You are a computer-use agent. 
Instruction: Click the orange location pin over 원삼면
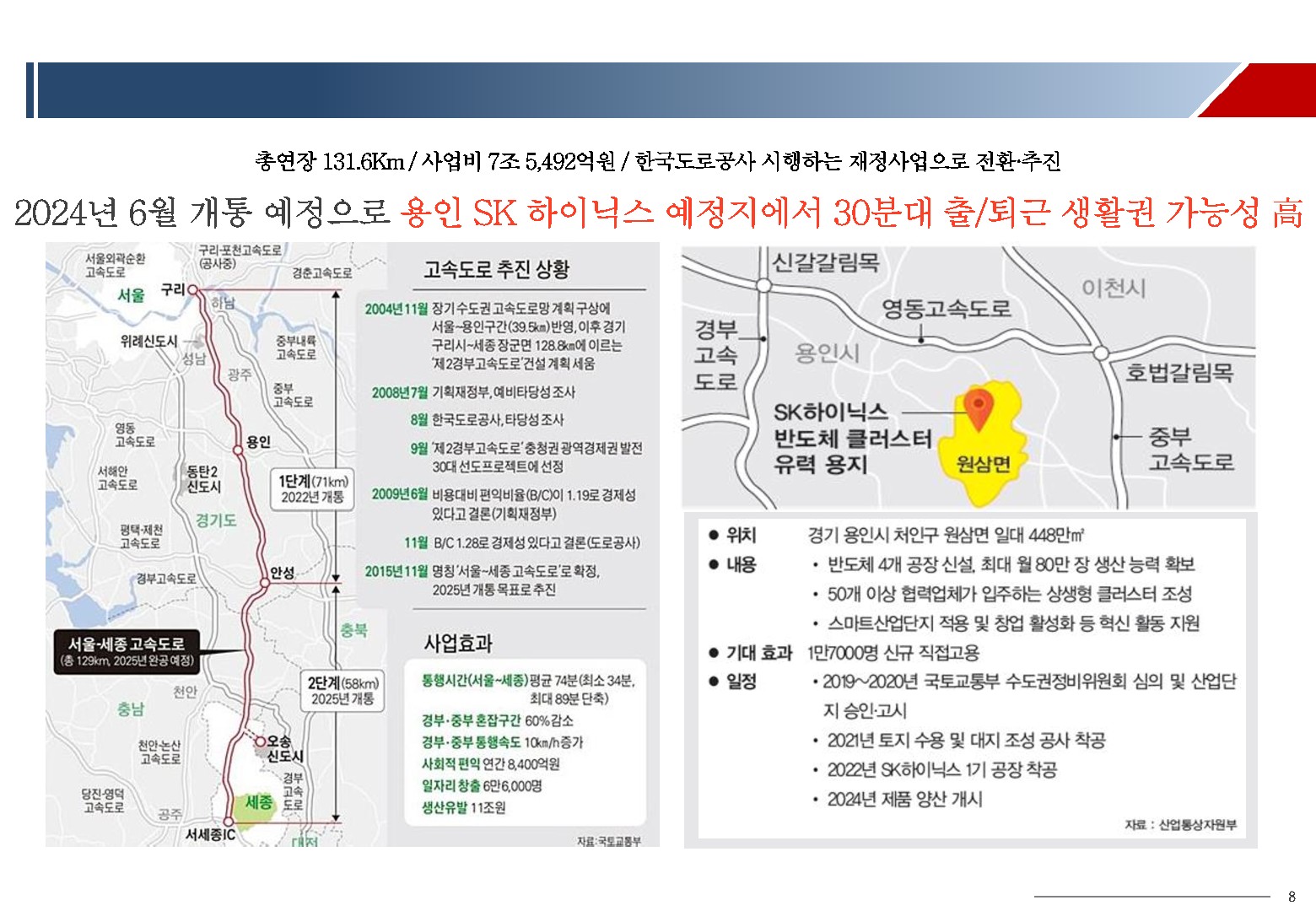[979, 411]
